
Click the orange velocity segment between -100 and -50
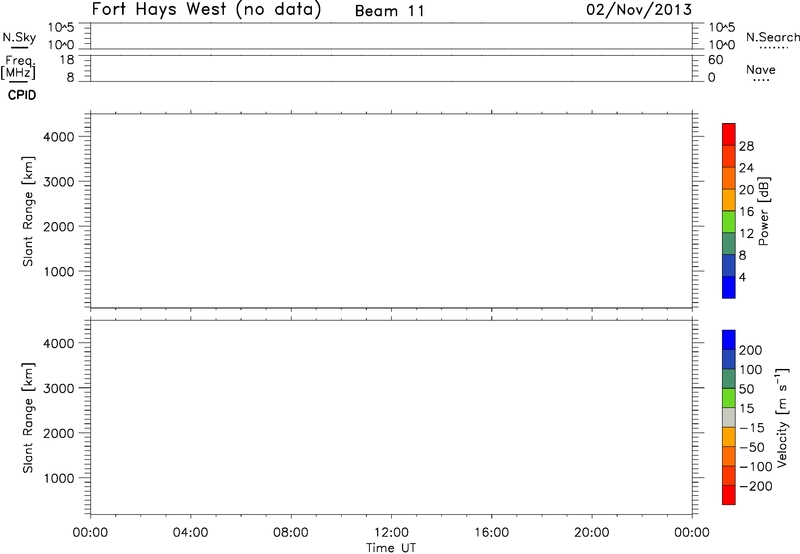tap(729, 457)
